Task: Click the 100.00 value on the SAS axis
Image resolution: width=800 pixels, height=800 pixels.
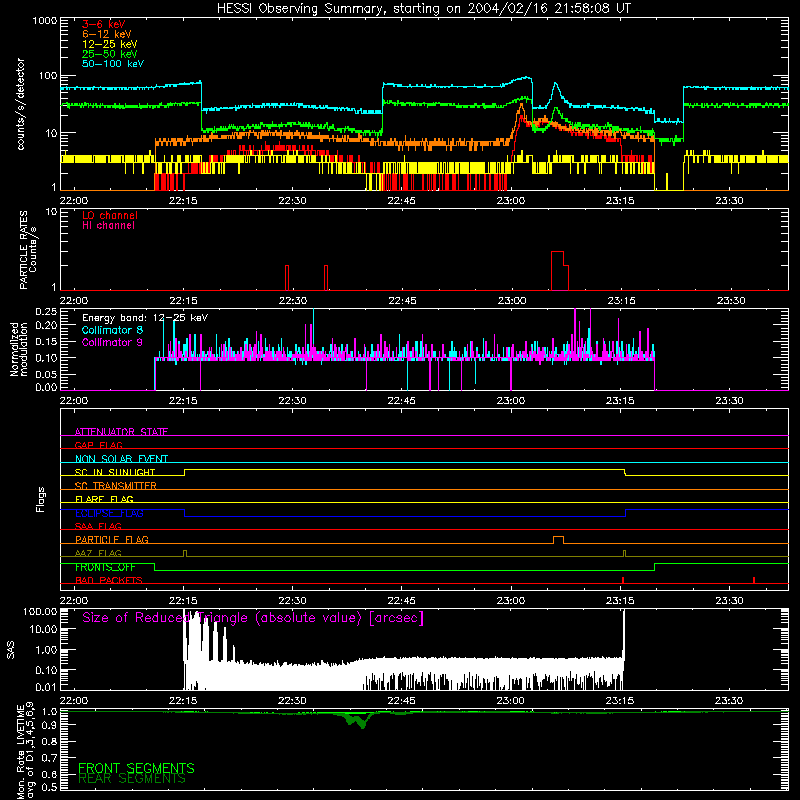Action: pyautogui.click(x=40, y=611)
